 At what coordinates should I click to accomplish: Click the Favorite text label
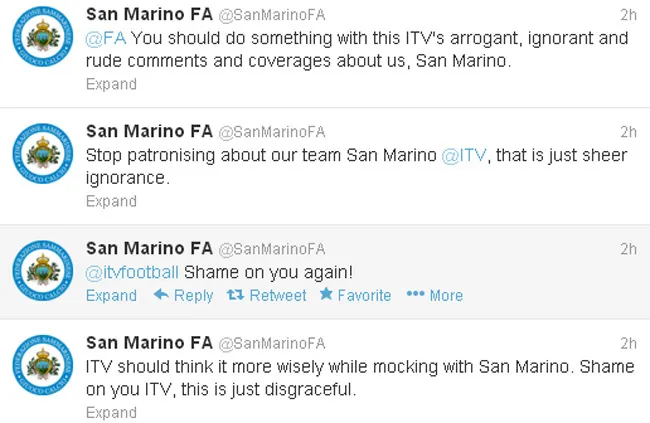click(365, 295)
